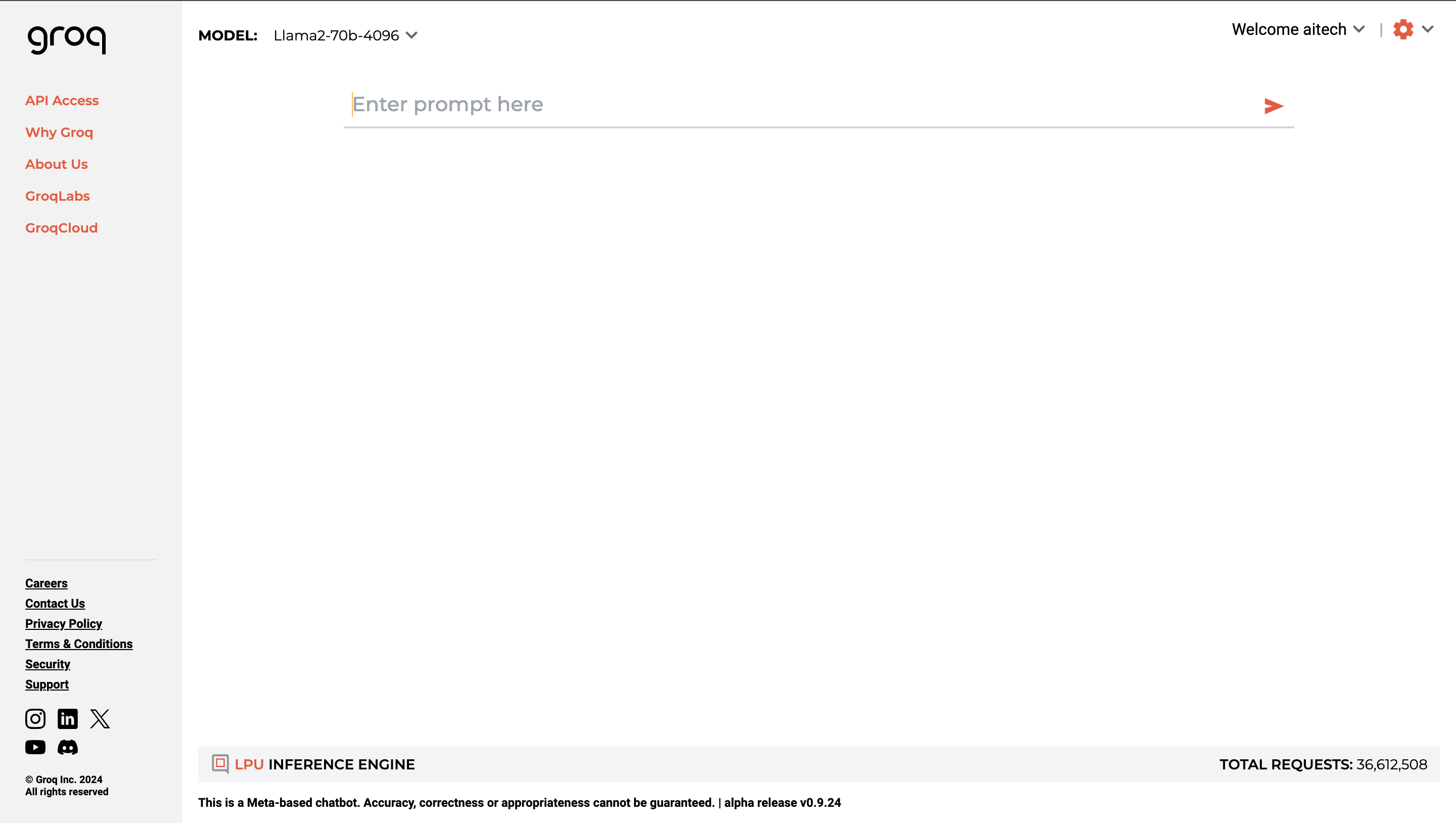Image resolution: width=1456 pixels, height=823 pixels.
Task: Open Groq's Discord server icon
Action: click(68, 747)
